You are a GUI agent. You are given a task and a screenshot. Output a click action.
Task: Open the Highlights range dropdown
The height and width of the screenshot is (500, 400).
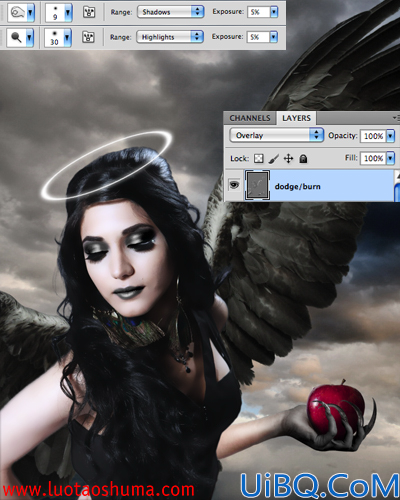(170, 37)
